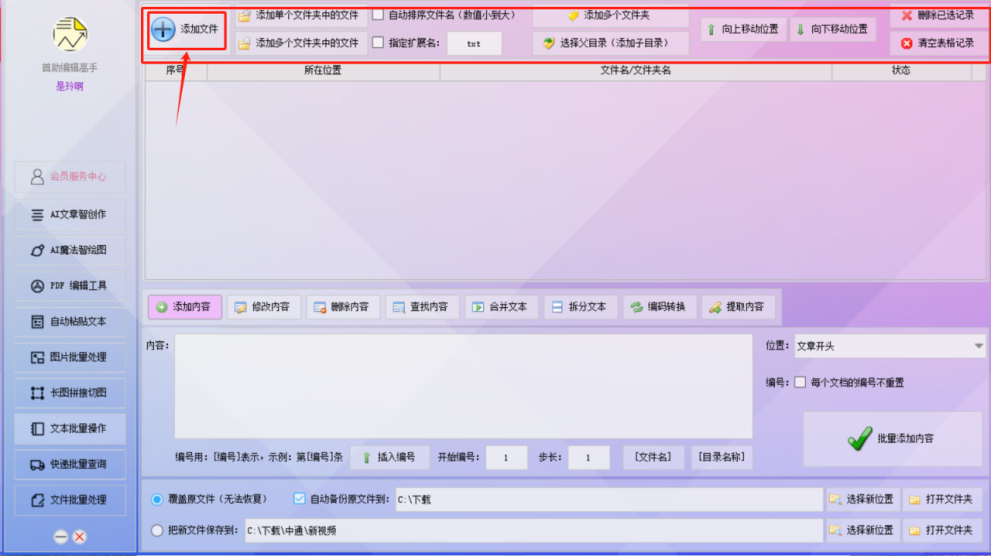Open AI文章智创作 in sidebar
992x557 pixels.
point(70,215)
